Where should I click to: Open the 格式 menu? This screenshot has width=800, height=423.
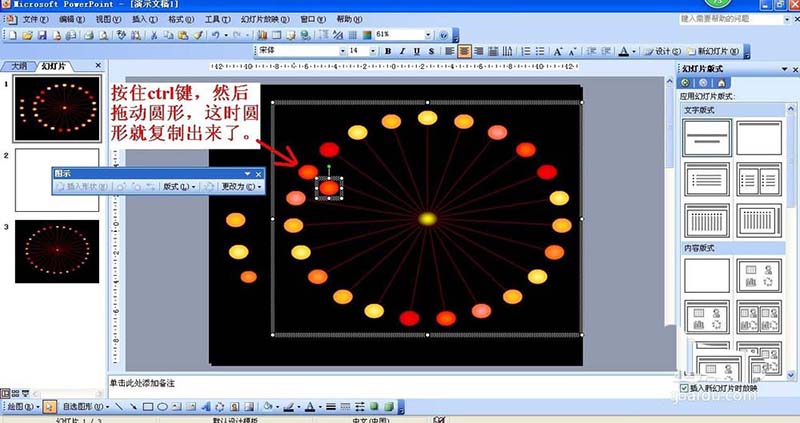[181, 19]
